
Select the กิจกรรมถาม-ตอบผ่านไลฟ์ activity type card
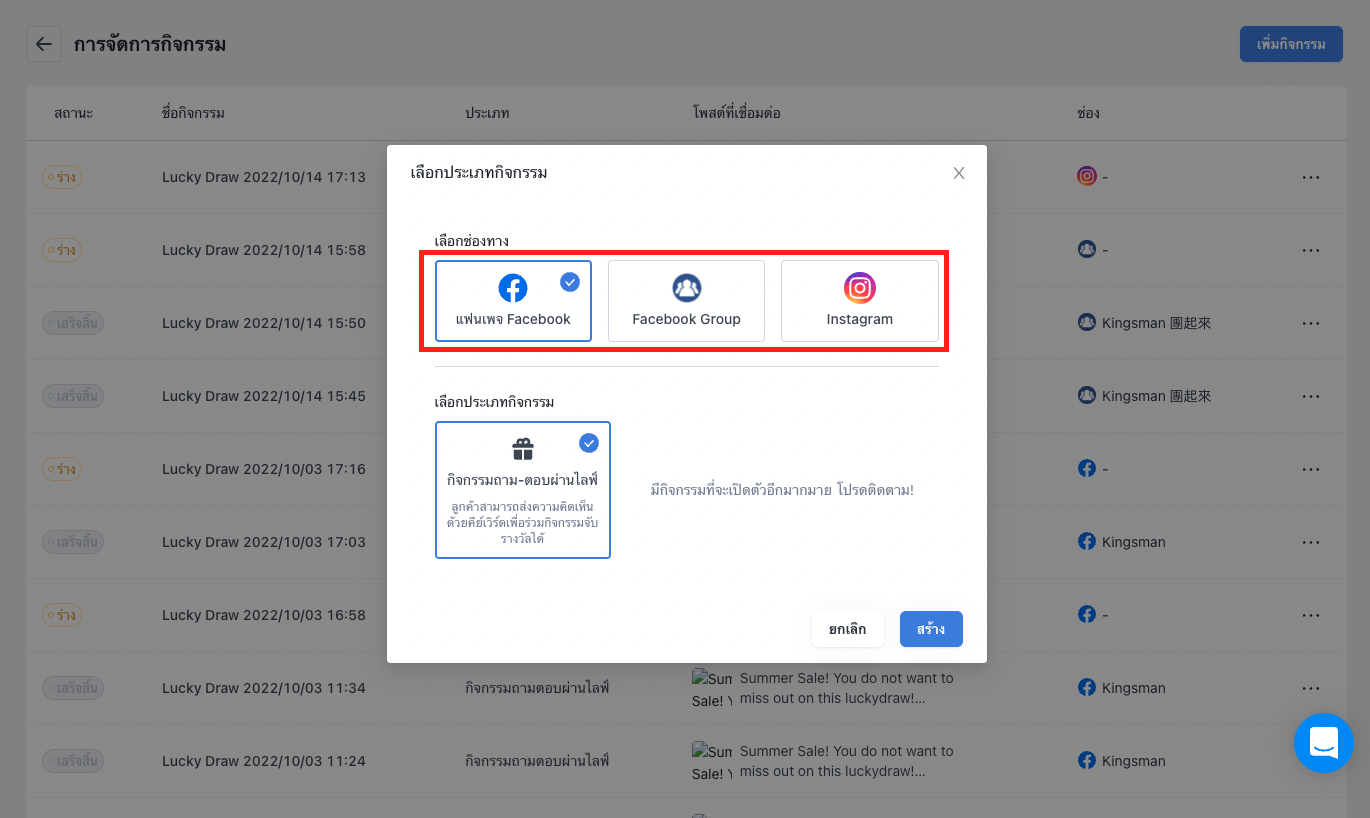point(523,490)
